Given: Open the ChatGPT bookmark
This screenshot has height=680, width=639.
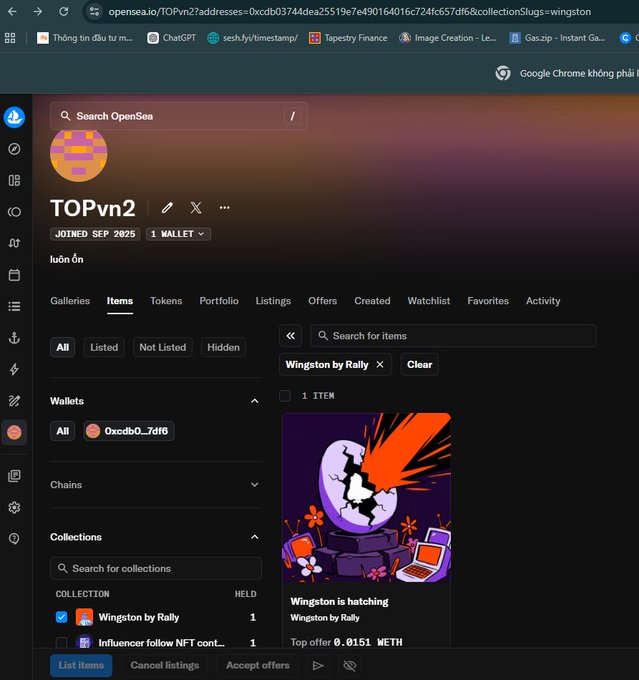Looking at the screenshot, I should tap(171, 38).
